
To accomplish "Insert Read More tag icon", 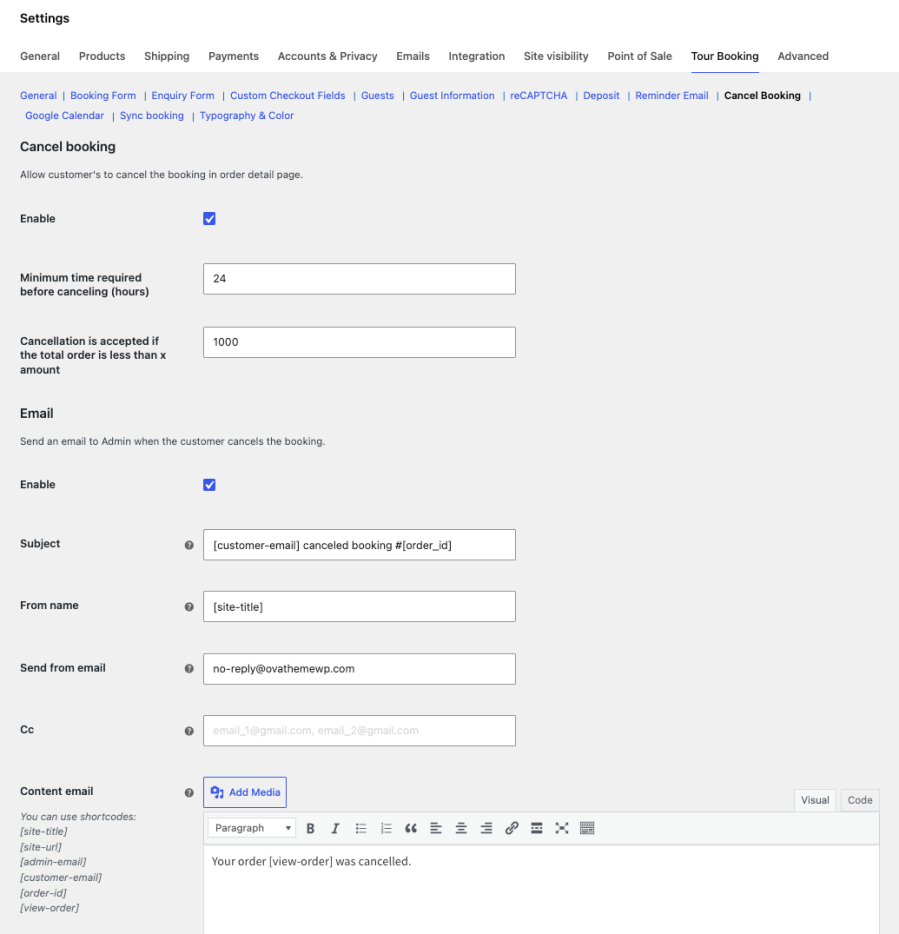I will point(536,828).
